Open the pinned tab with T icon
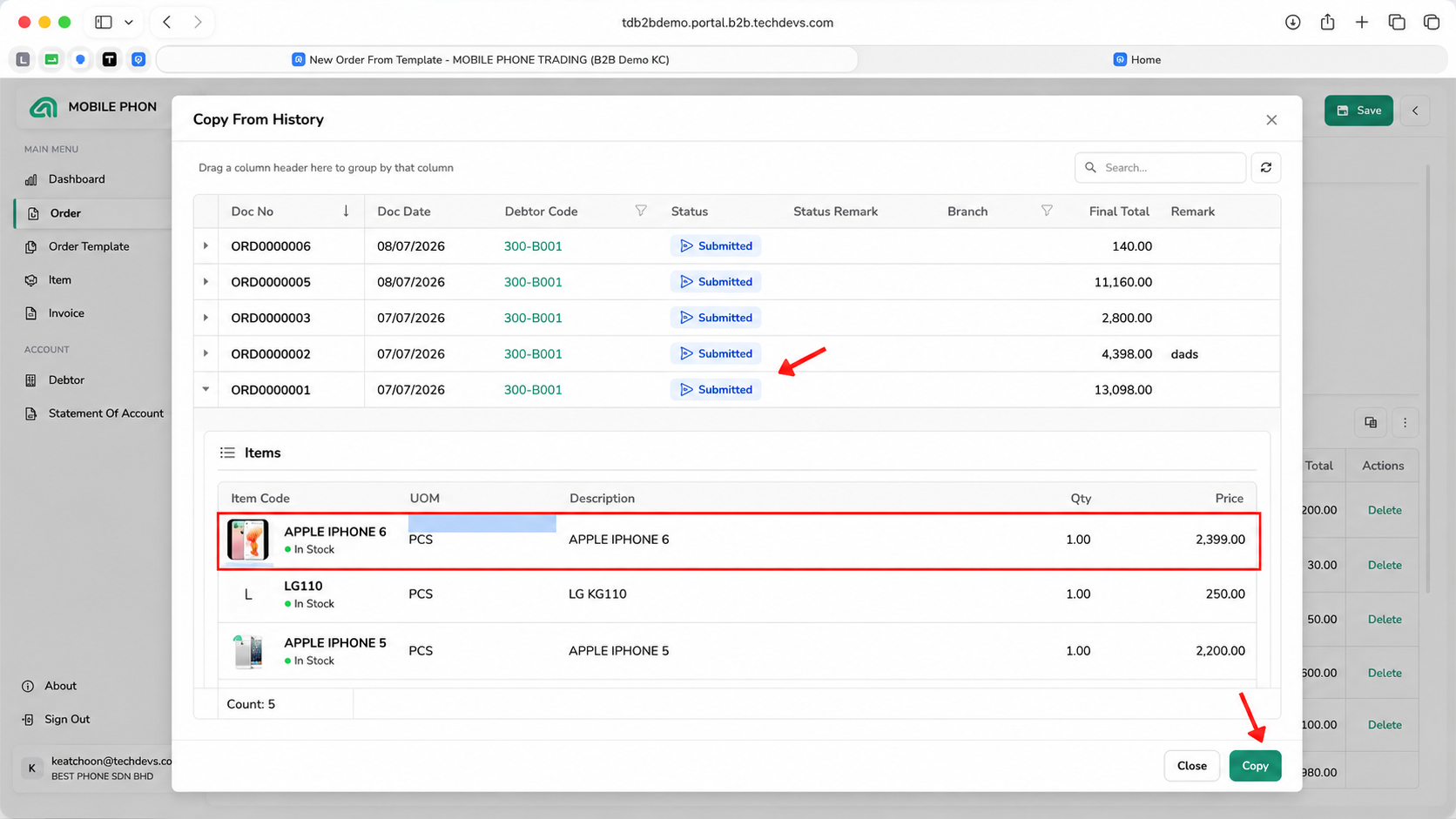The image size is (1456, 819). 110,59
